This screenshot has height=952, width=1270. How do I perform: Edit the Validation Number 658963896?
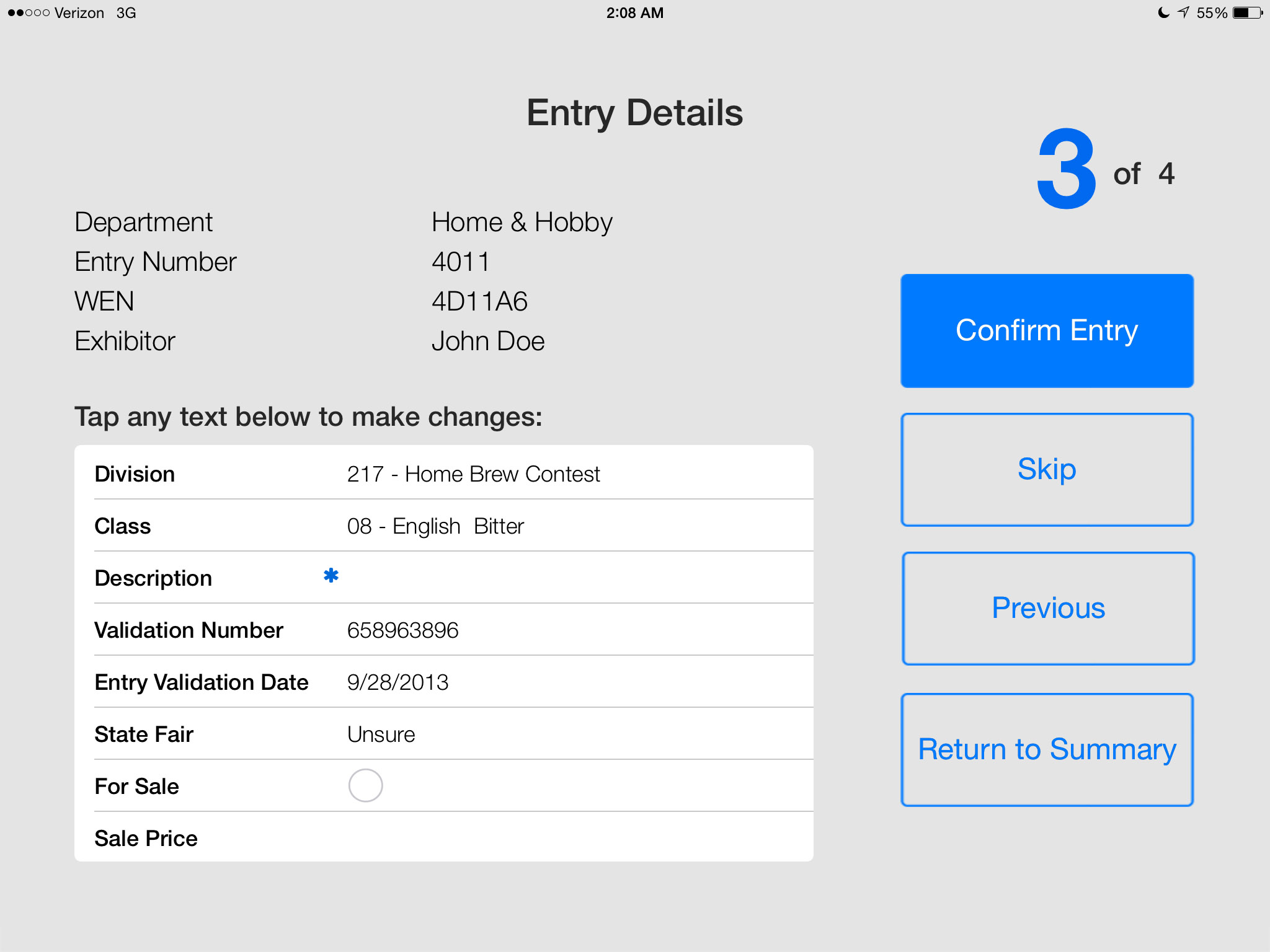[402, 630]
